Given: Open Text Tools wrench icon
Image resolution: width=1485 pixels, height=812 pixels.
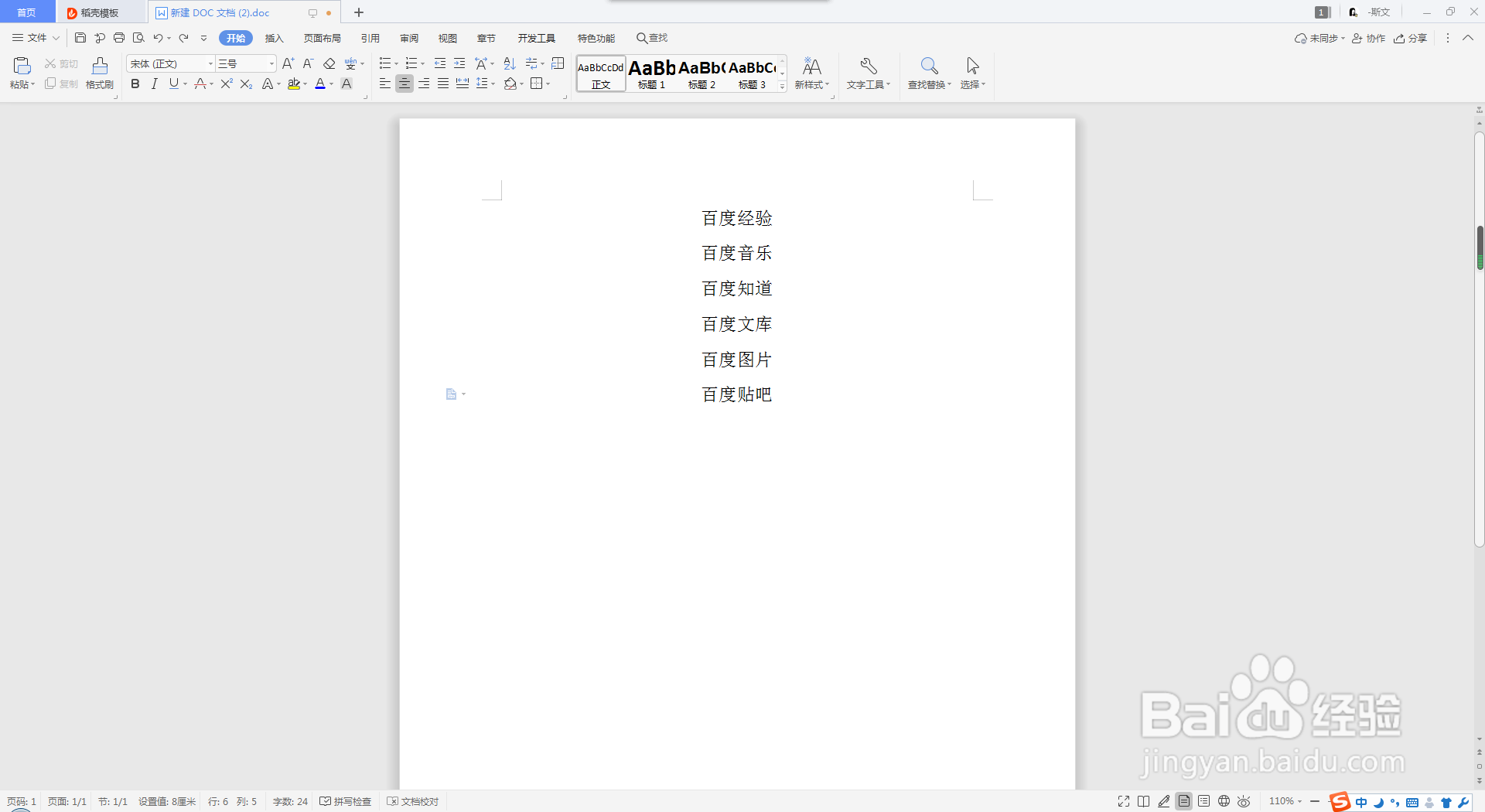Looking at the screenshot, I should [869, 66].
